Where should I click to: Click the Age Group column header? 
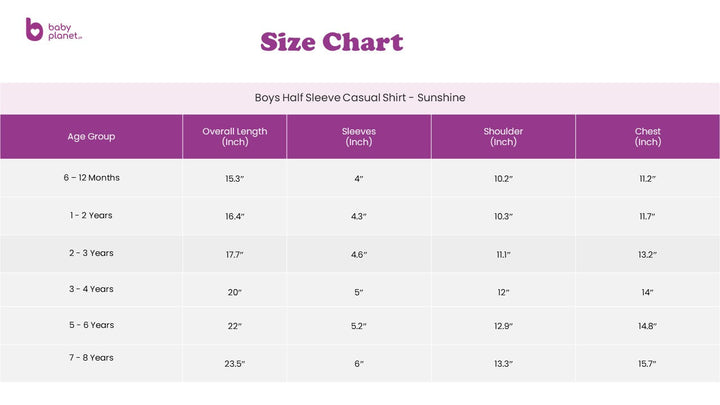point(91,136)
